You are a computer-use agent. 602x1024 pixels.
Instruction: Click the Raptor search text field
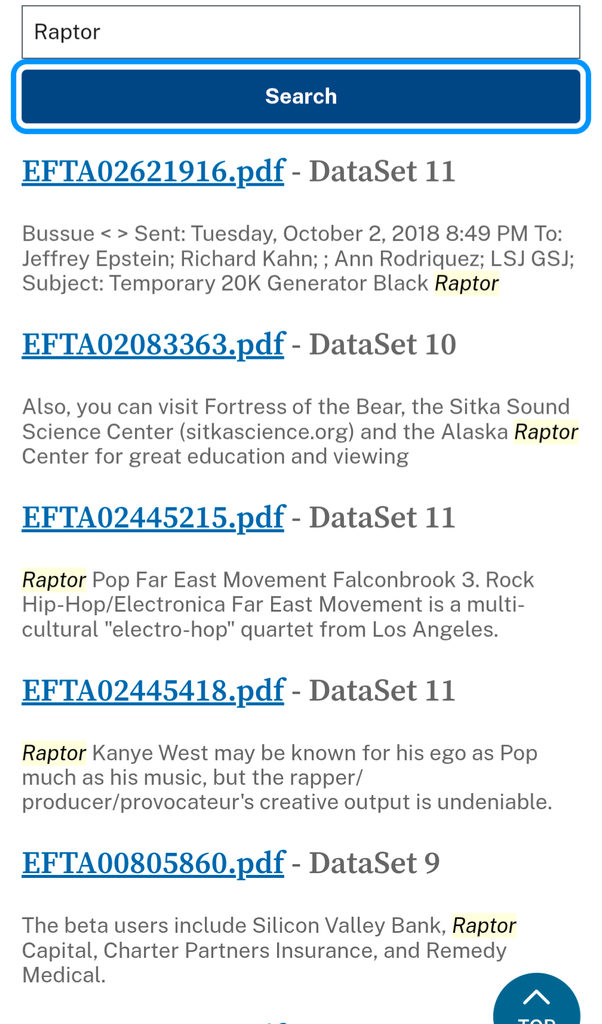click(x=300, y=32)
